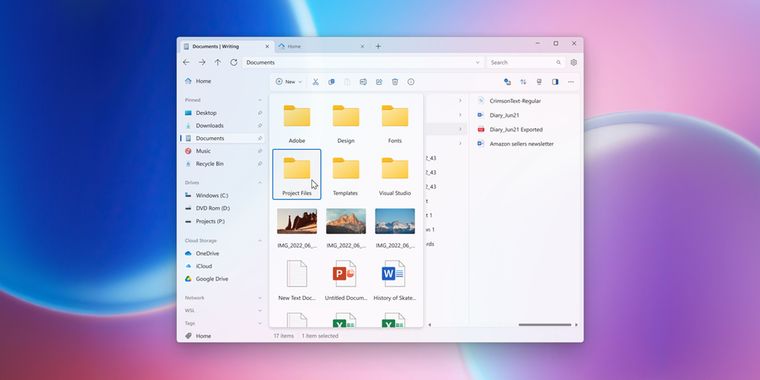Cut the selected item with scissors icon

tap(316, 82)
